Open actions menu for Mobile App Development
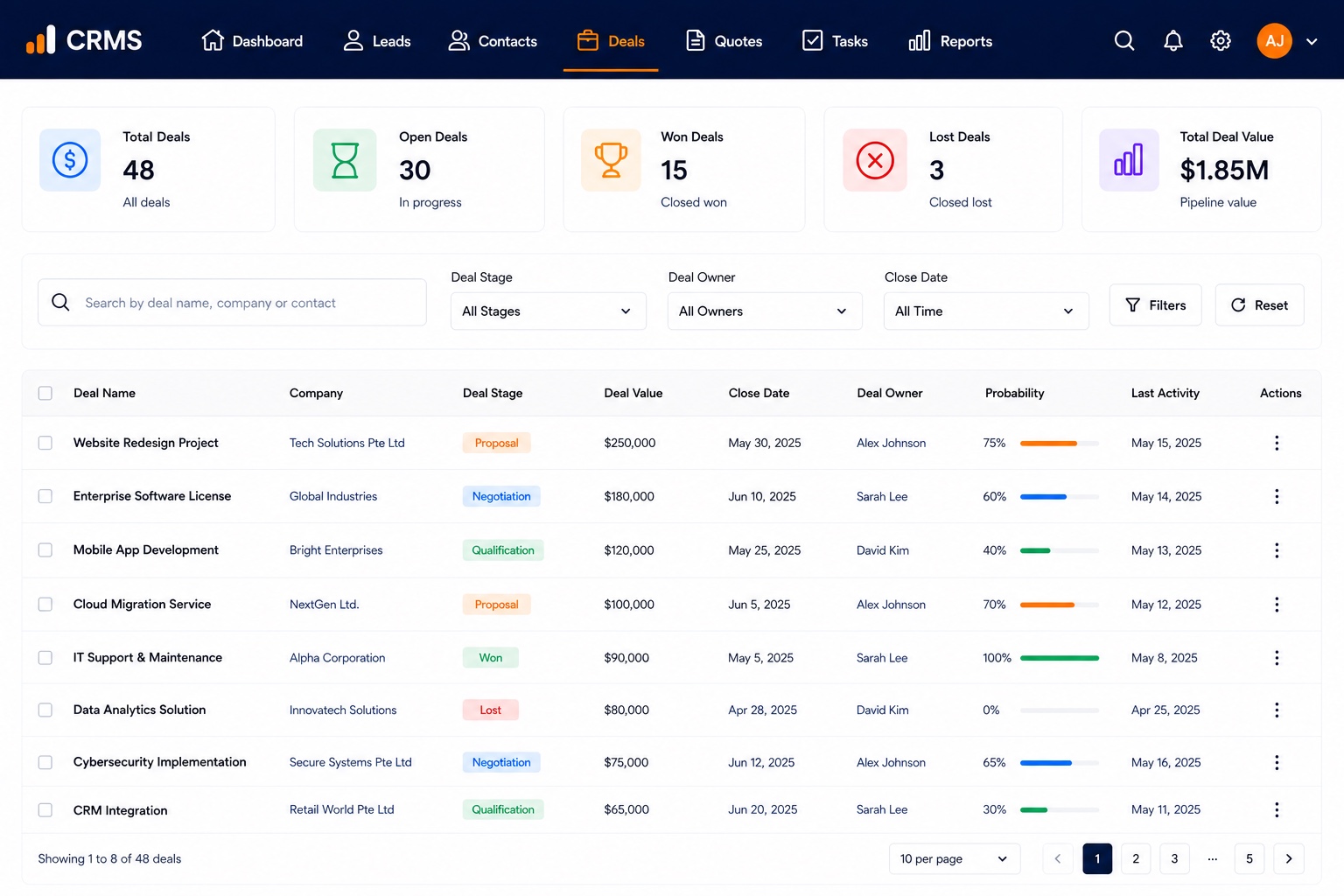Image resolution: width=1344 pixels, height=896 pixels. click(x=1277, y=550)
